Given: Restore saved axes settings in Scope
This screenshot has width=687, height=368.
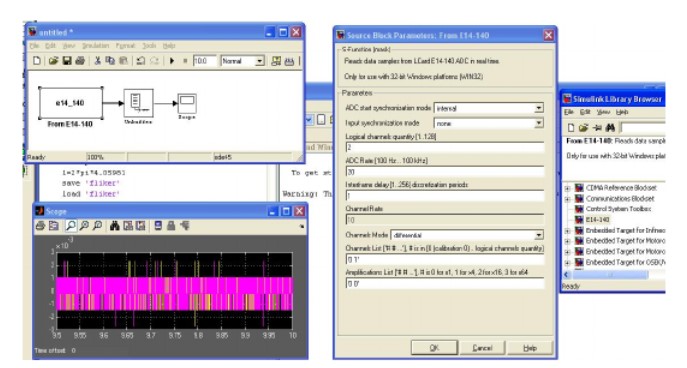Looking at the screenshot, I should point(141,226).
